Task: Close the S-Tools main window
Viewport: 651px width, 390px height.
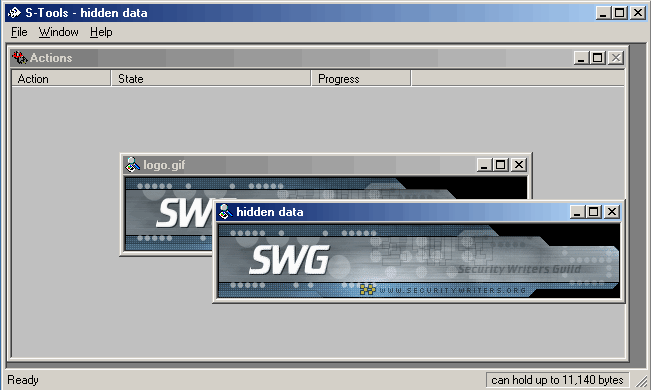Action: (x=638, y=13)
